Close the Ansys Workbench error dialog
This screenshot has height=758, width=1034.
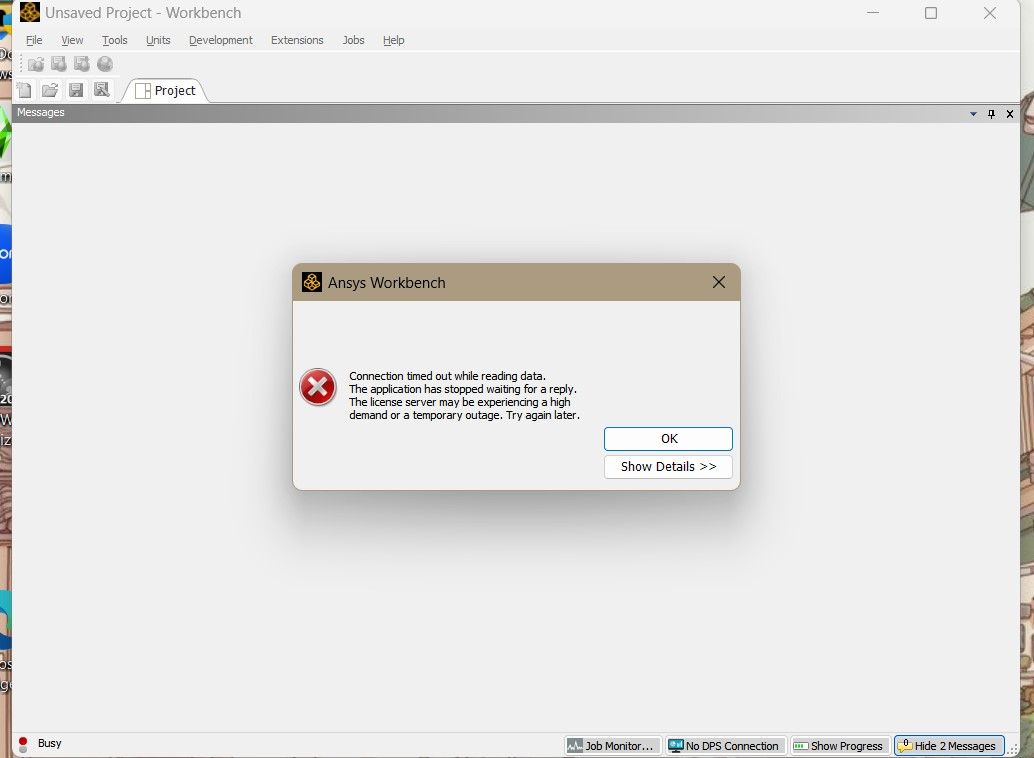pos(719,282)
